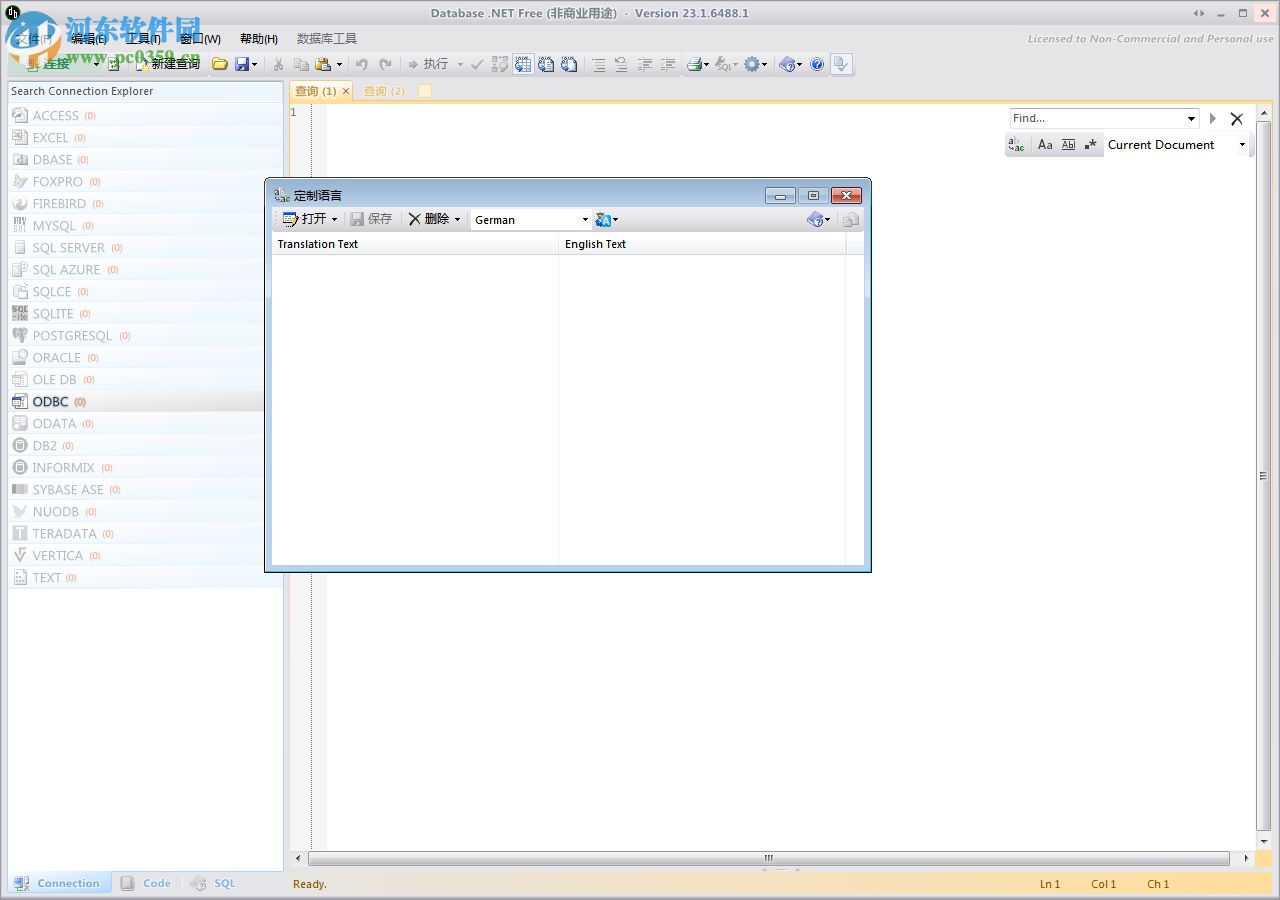Click the editor horizontal scrollbar thumb
1280x900 pixels.
pyautogui.click(x=769, y=858)
